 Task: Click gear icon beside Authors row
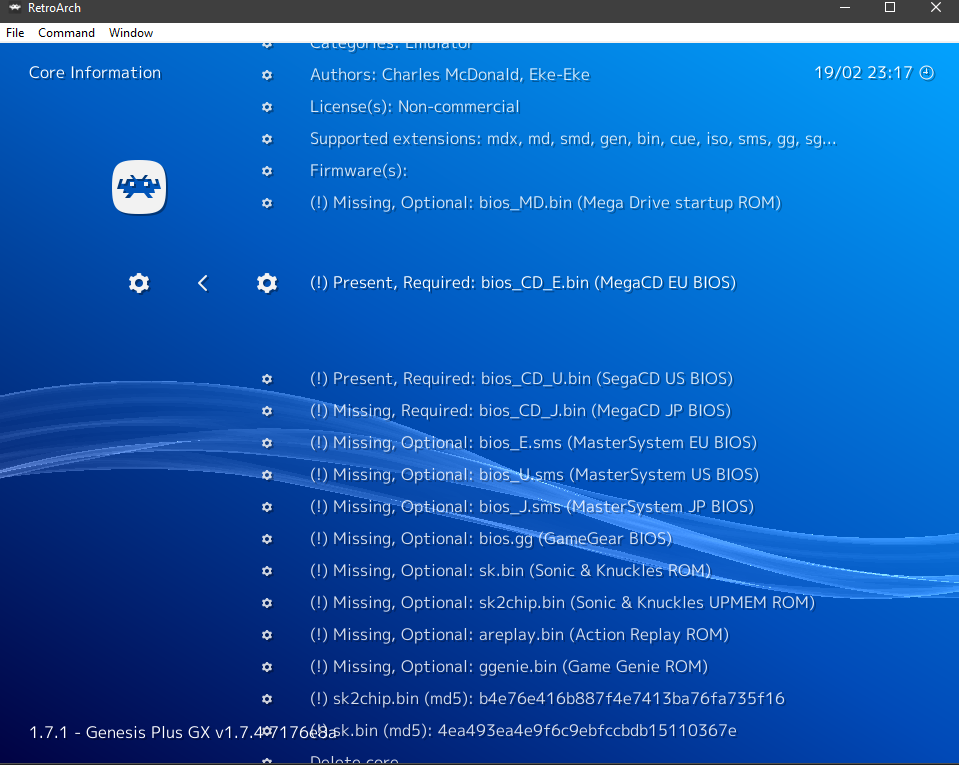point(267,75)
